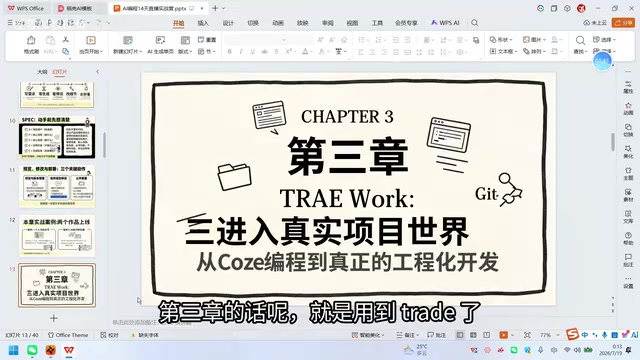Copy selection with the copy icon
This screenshot has width=640, height=360.
[65, 51]
